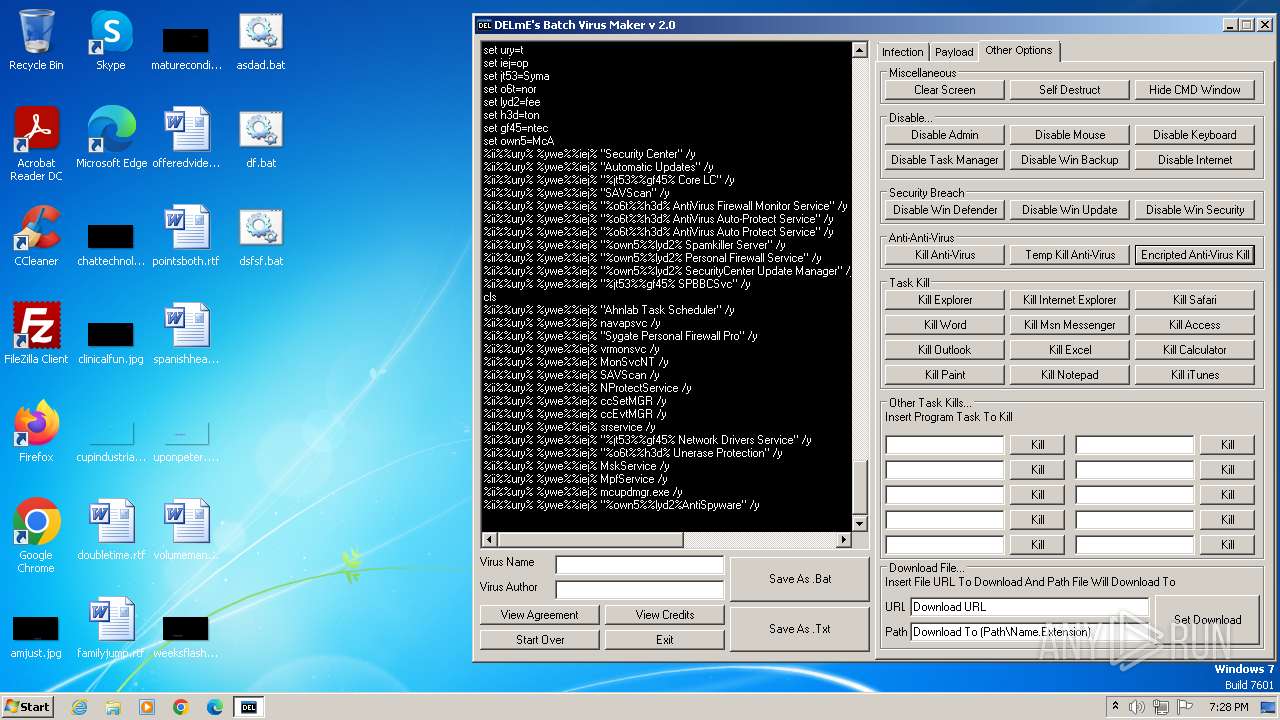This screenshot has height=720, width=1280.
Task: Click the Kill Notepad button
Action: coord(1069,375)
